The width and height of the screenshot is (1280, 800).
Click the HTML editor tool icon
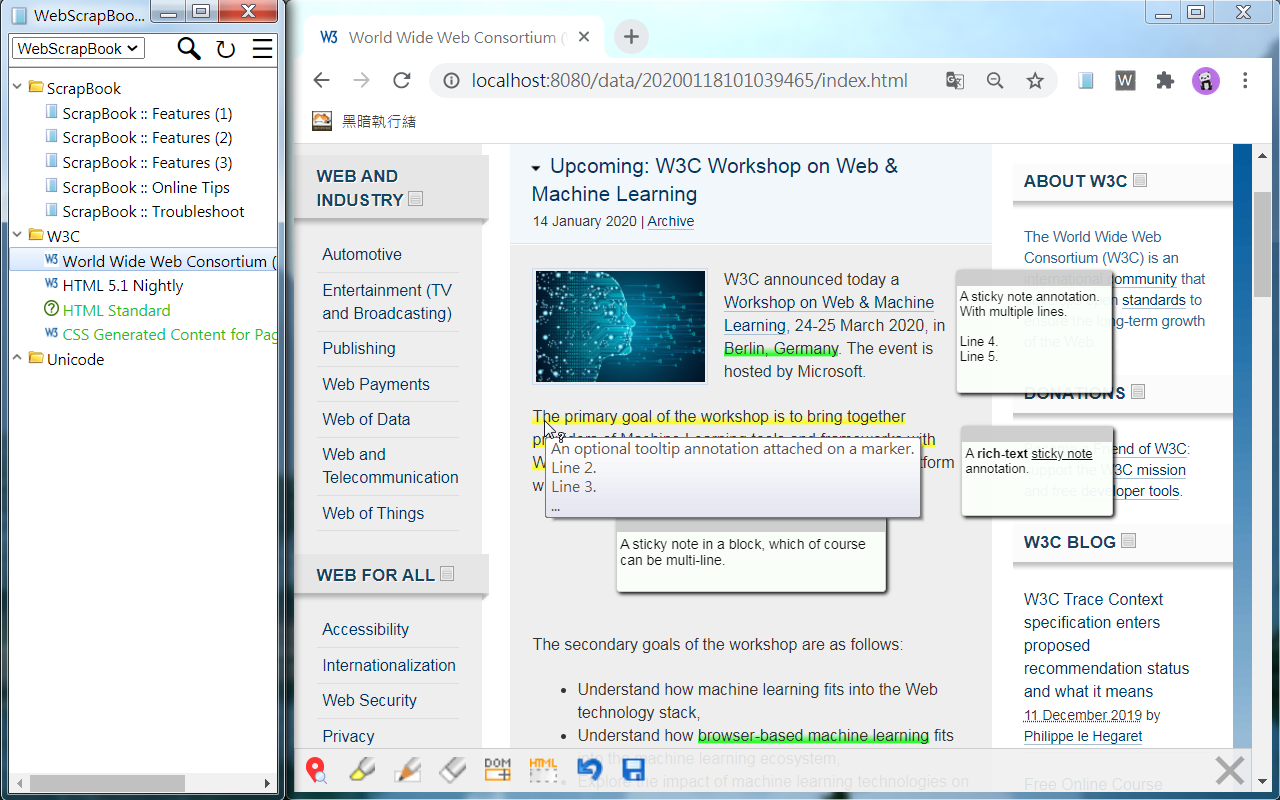point(543,769)
